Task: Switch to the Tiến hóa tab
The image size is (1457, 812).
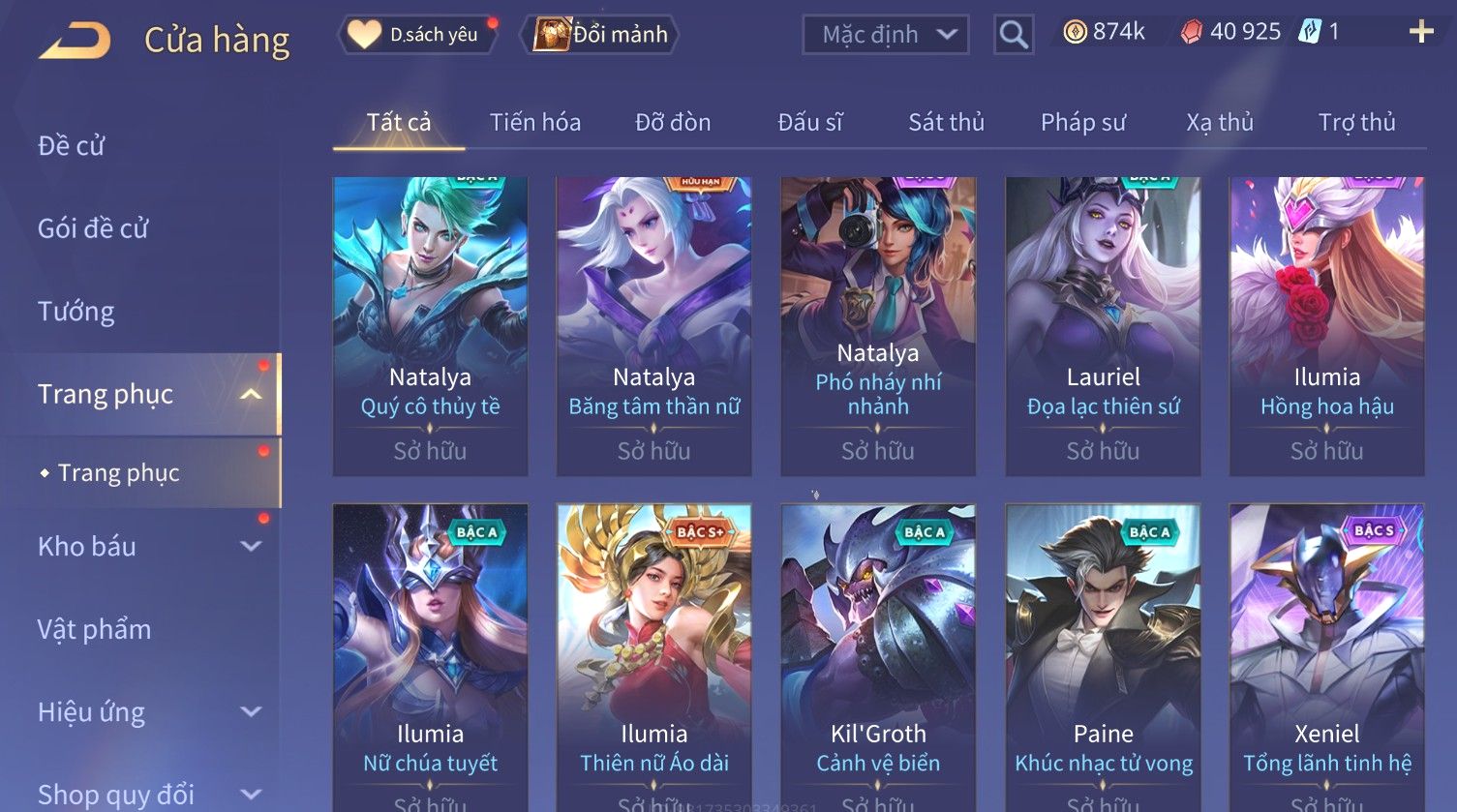Action: tap(535, 122)
